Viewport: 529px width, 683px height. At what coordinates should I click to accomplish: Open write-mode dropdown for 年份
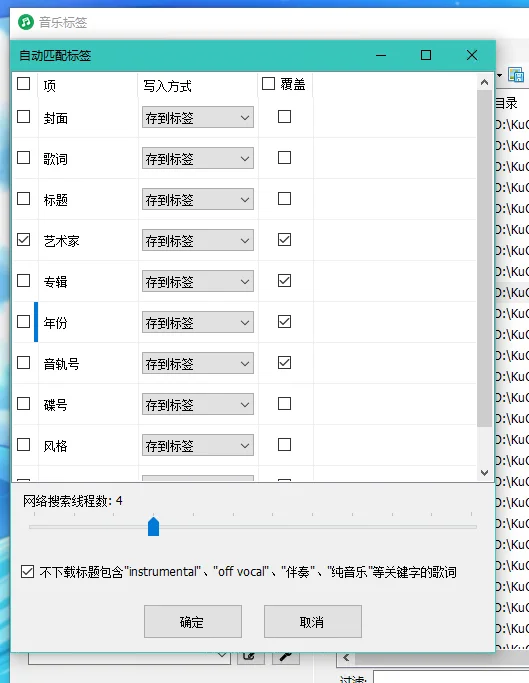pos(198,322)
